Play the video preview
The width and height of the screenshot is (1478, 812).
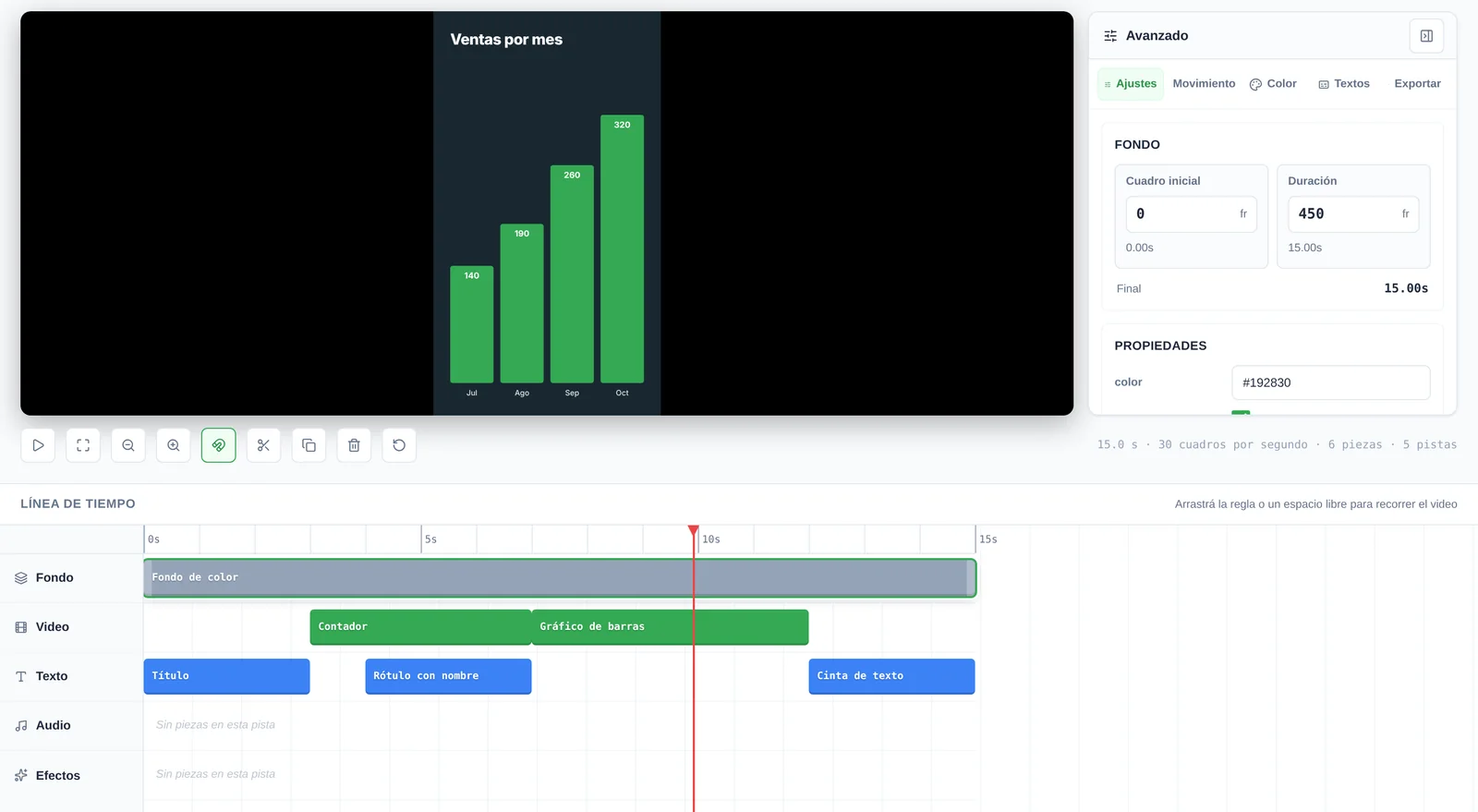[38, 445]
